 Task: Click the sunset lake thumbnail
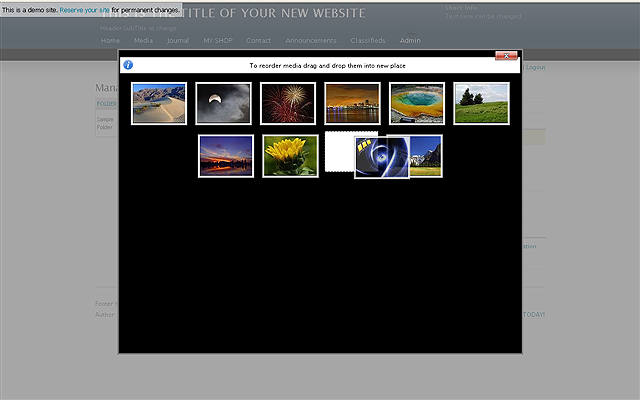click(x=225, y=156)
